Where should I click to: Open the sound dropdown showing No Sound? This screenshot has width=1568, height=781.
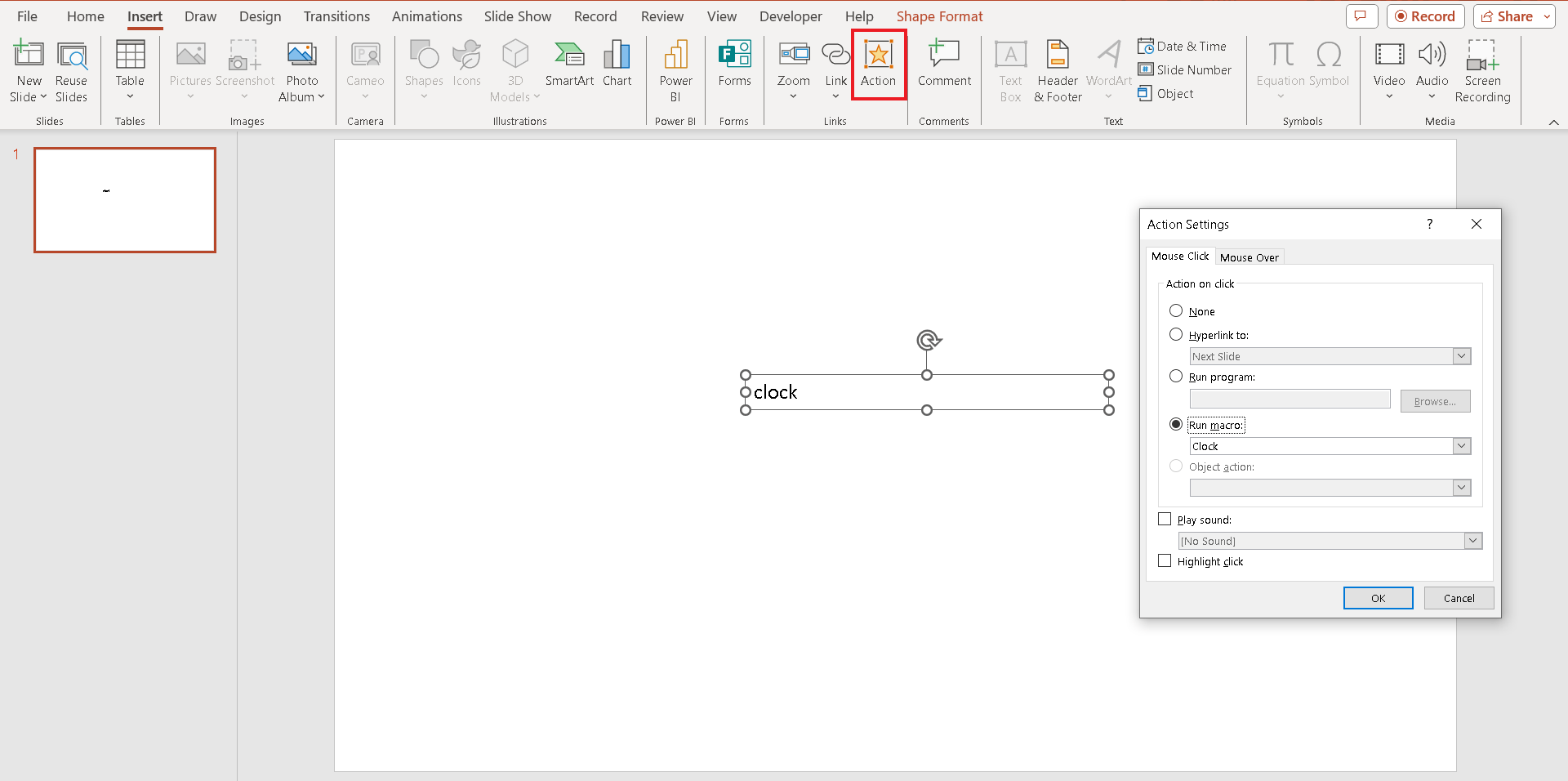[x=1472, y=540]
